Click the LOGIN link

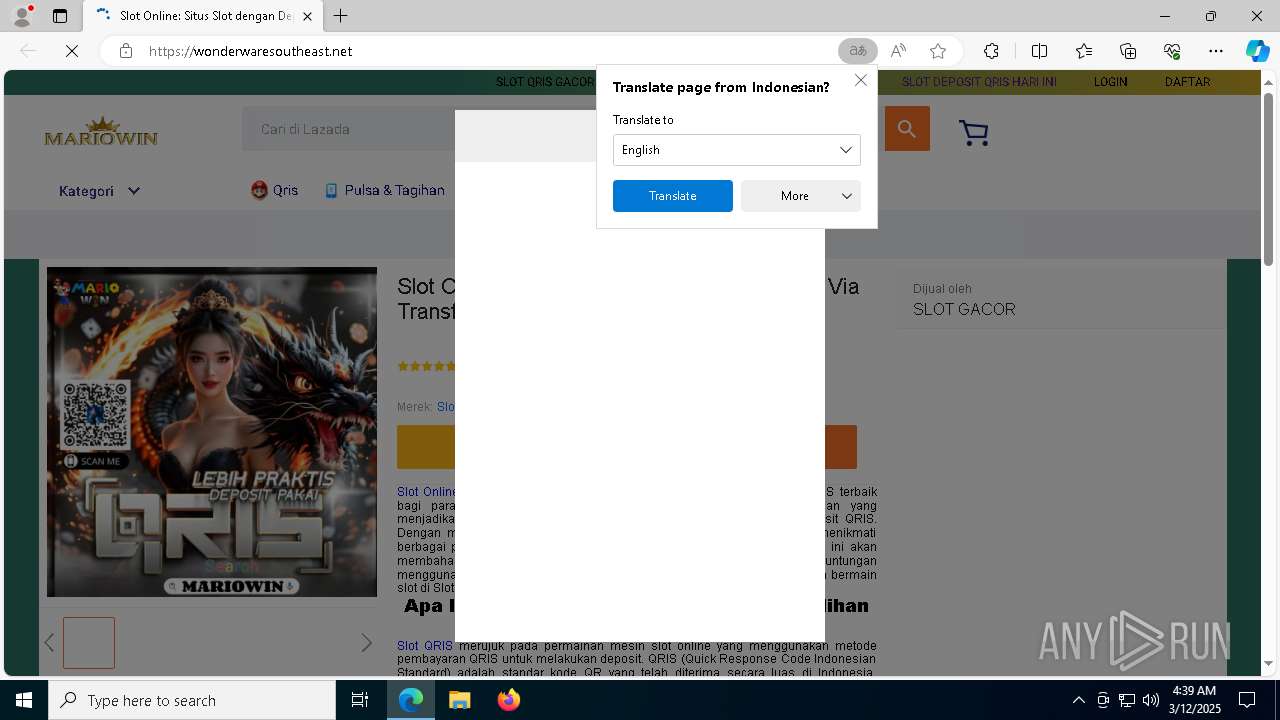point(1110,82)
